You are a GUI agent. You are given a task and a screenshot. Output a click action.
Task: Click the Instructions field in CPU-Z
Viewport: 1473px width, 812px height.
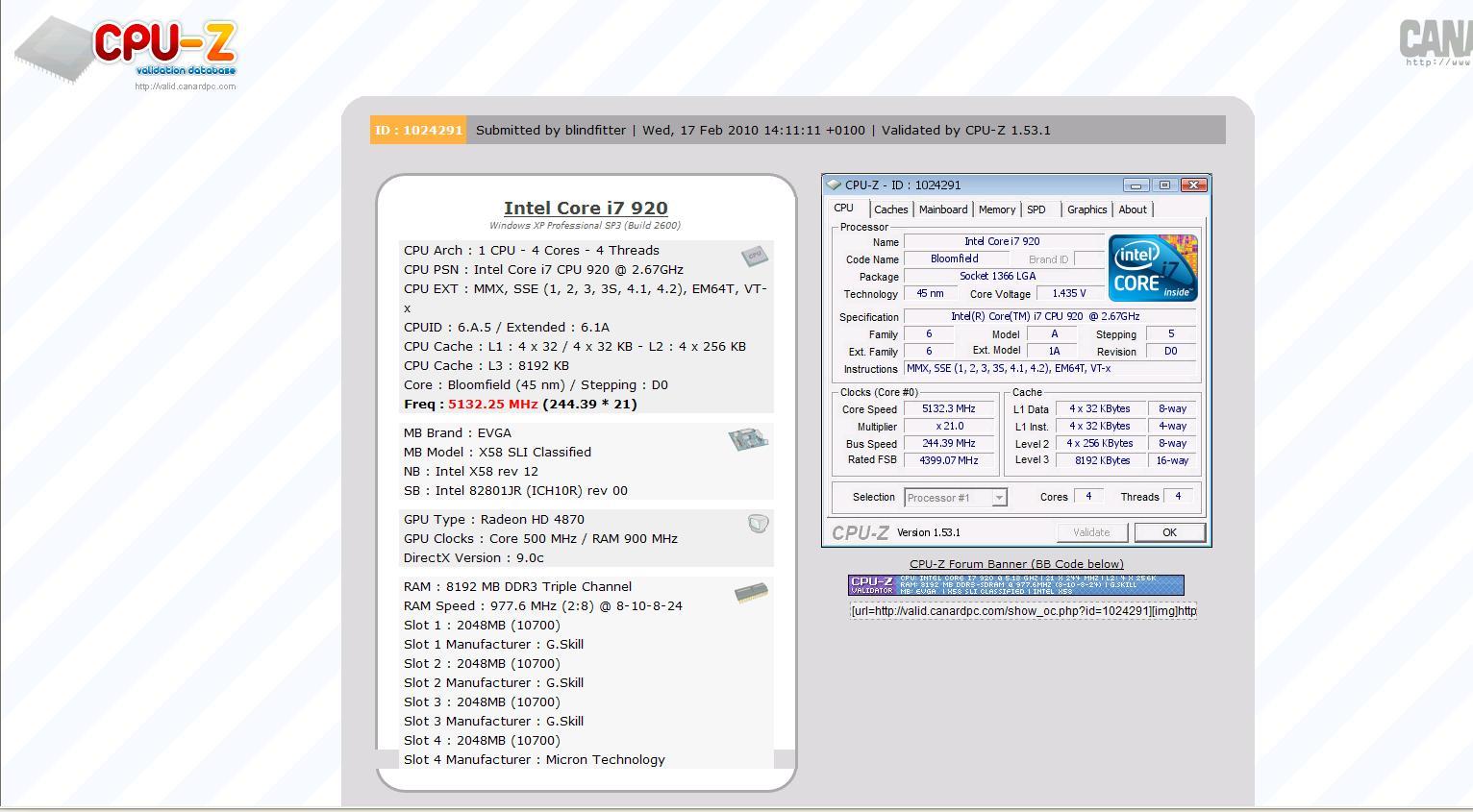coord(1050,369)
